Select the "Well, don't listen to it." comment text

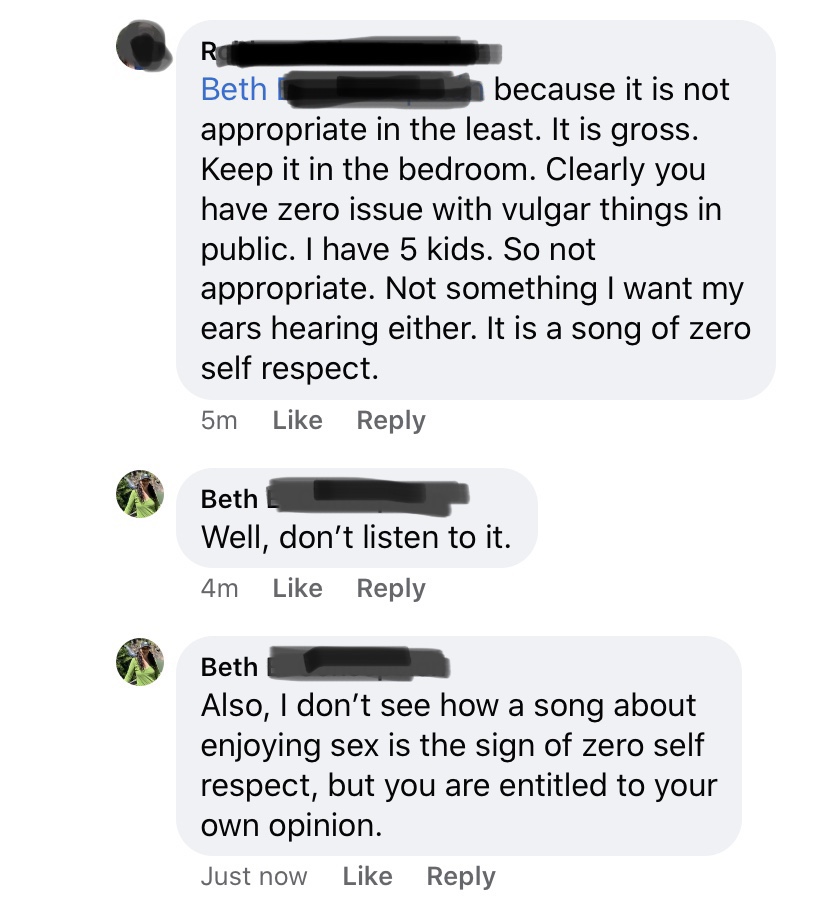point(356,538)
